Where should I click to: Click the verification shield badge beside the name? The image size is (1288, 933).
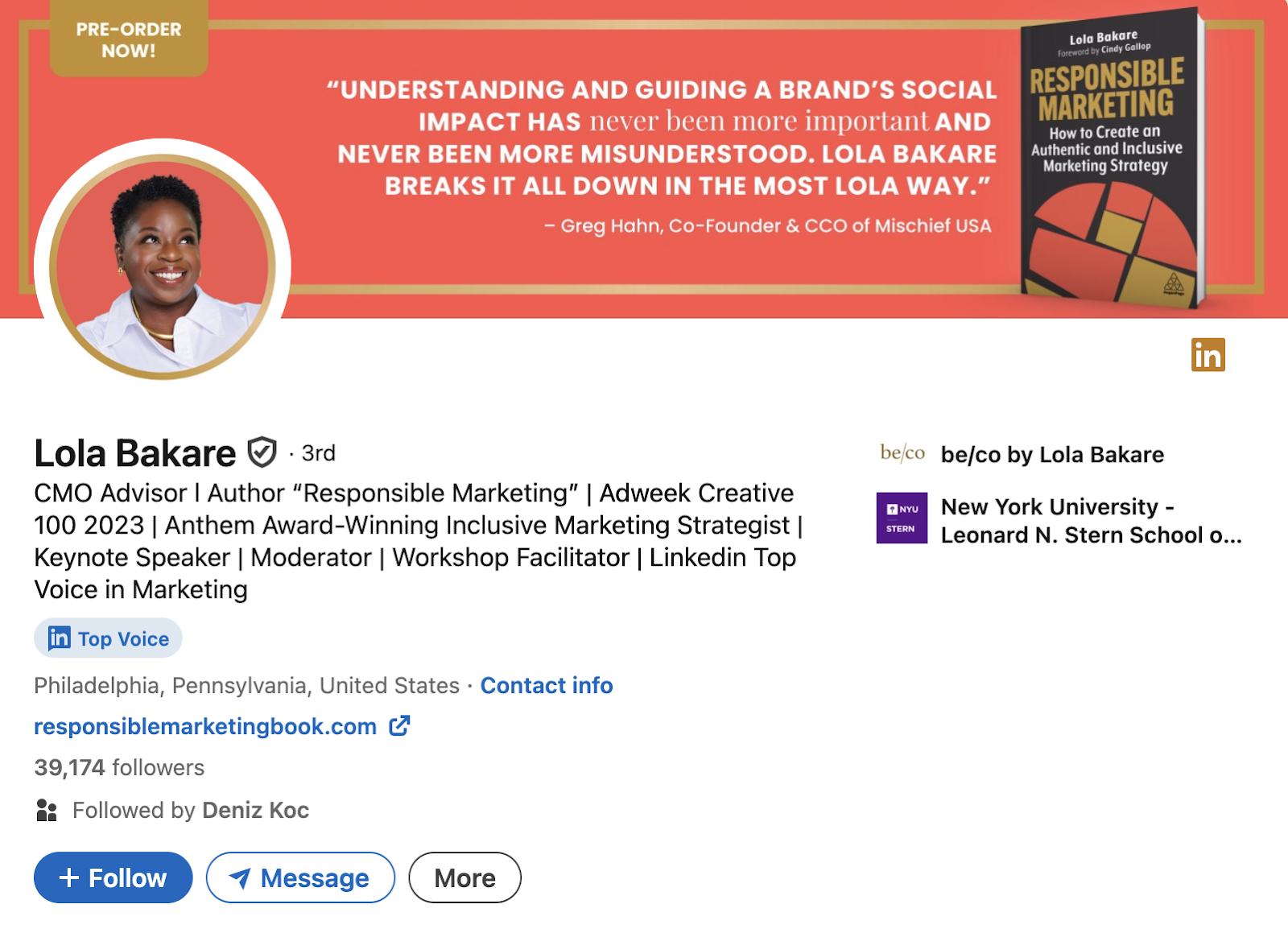click(x=262, y=452)
